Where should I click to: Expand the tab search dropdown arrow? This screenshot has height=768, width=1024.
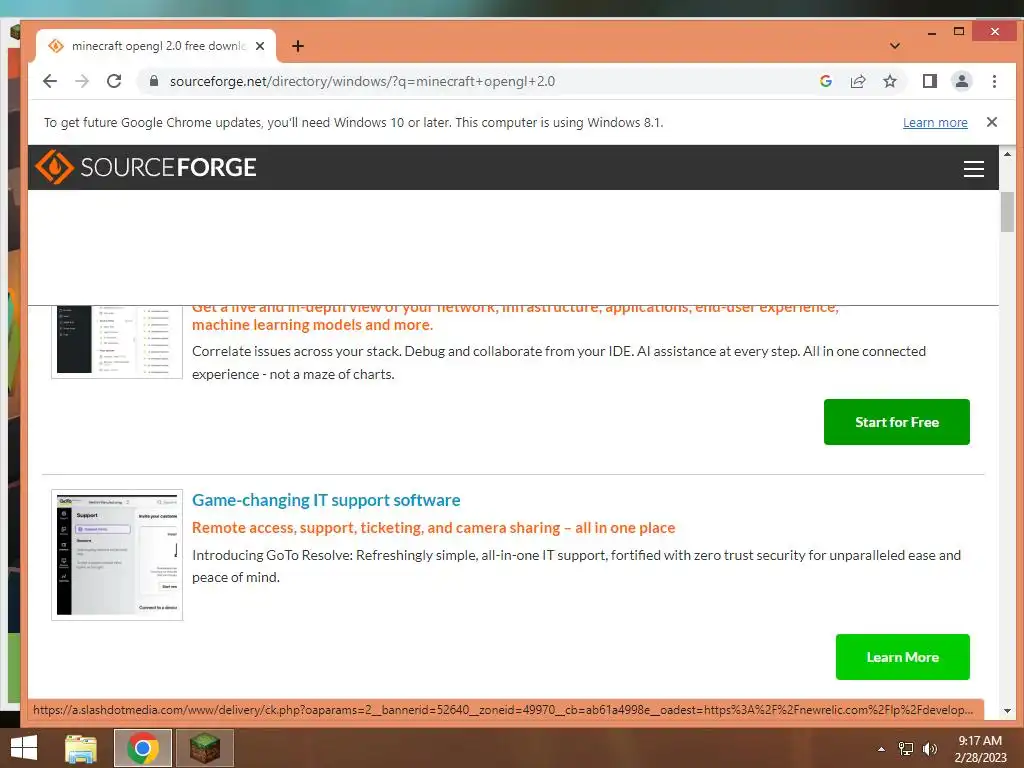[895, 46]
